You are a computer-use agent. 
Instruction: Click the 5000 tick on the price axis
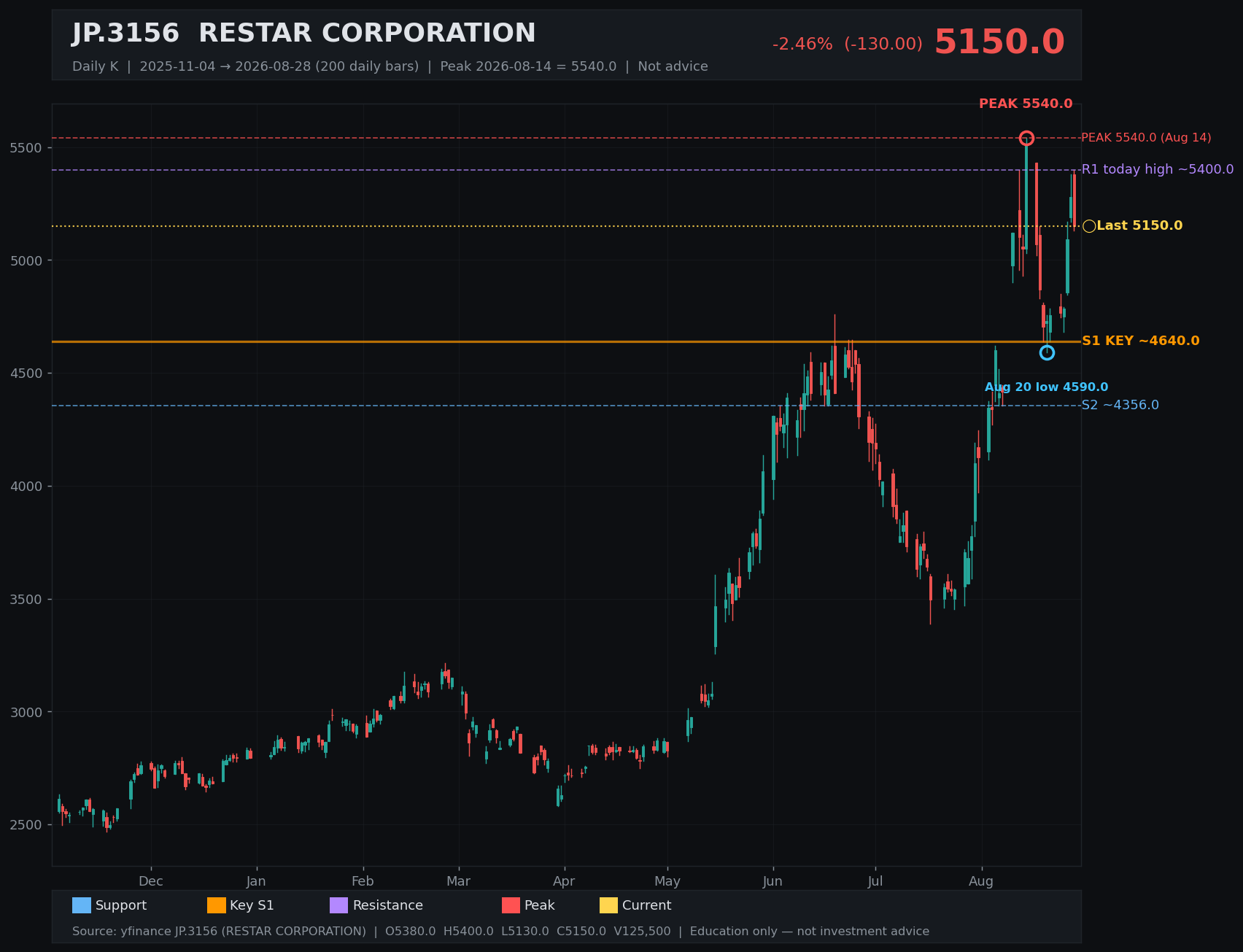coord(26,260)
